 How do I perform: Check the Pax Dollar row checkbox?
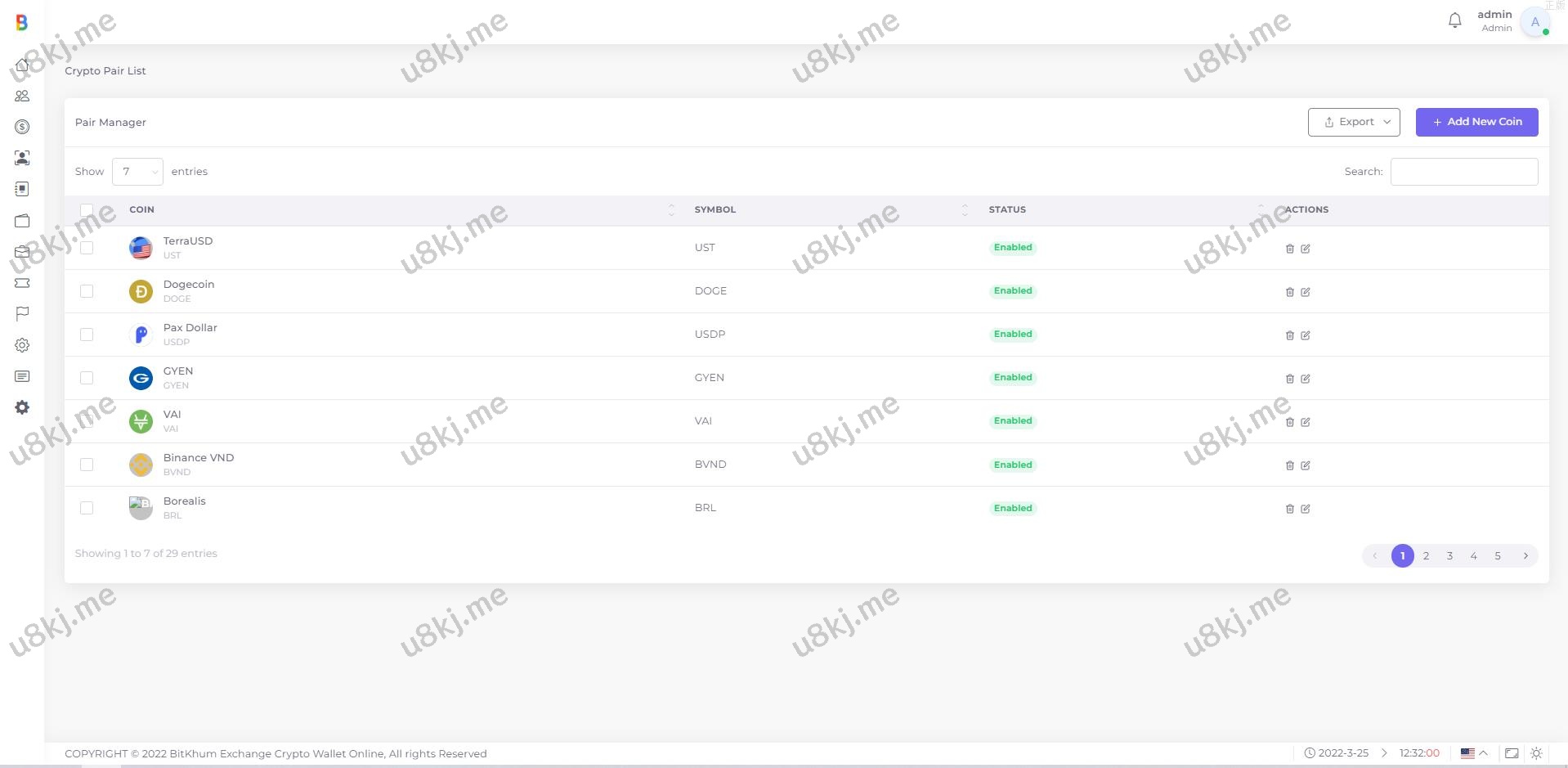(87, 335)
